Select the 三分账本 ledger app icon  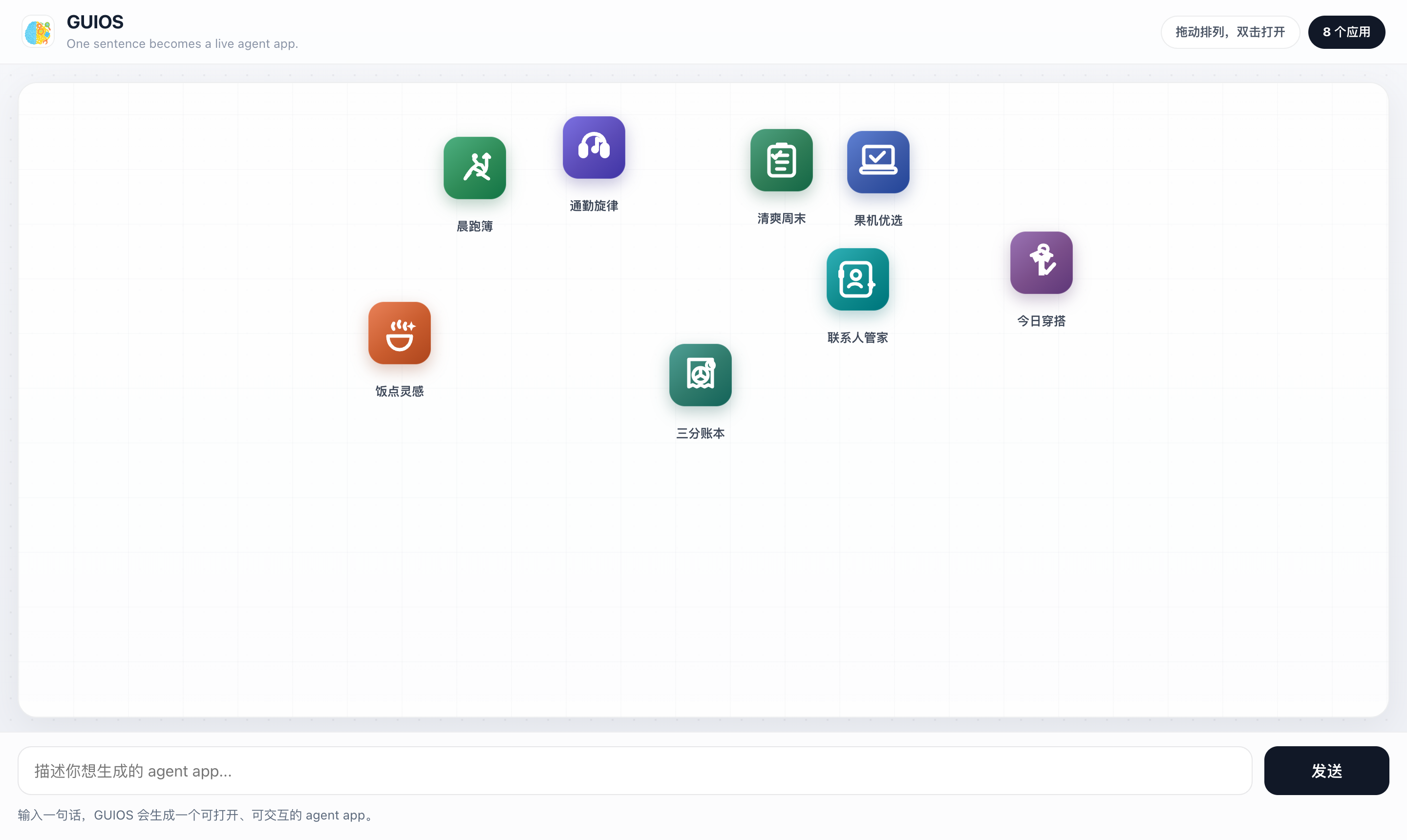(x=701, y=375)
